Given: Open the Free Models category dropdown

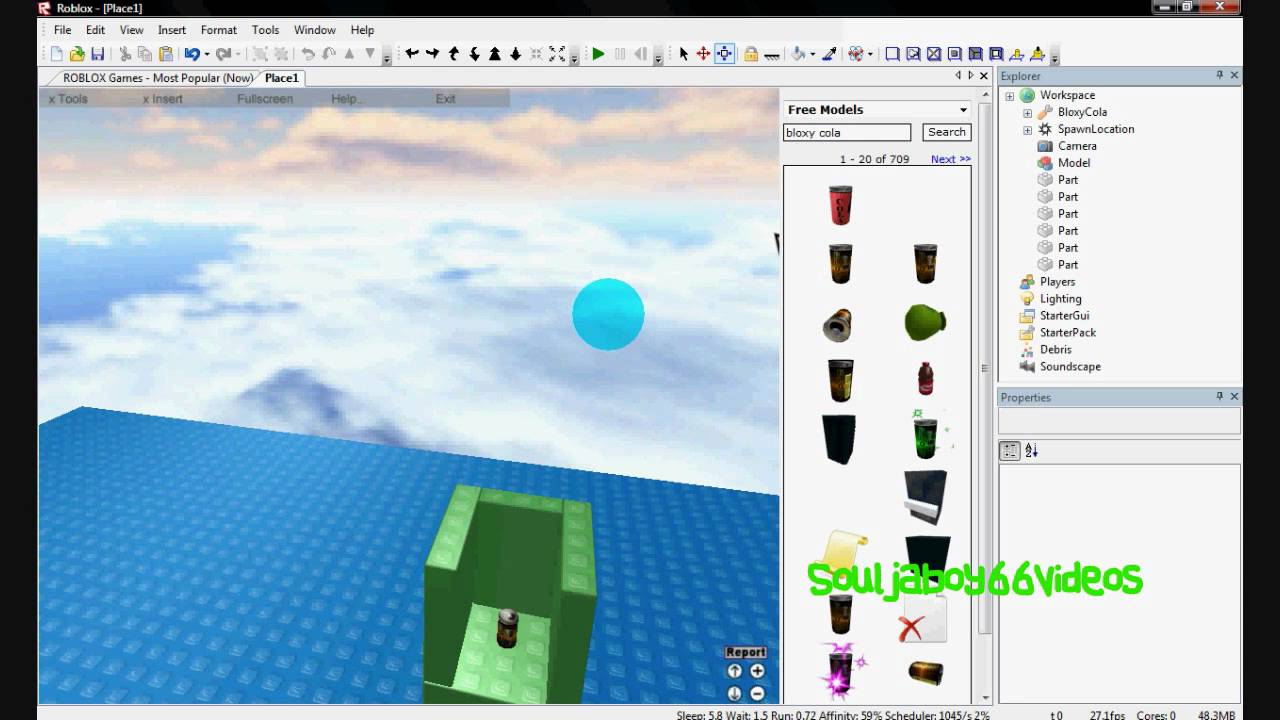Looking at the screenshot, I should tap(963, 110).
